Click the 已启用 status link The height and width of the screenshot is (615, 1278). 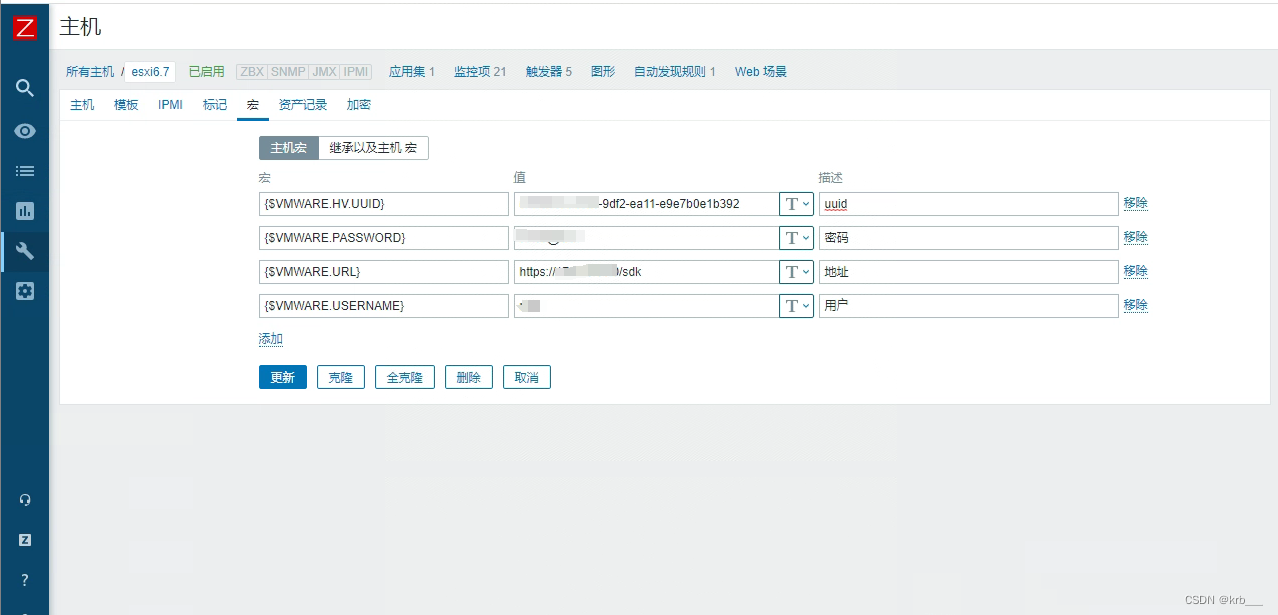(x=207, y=72)
